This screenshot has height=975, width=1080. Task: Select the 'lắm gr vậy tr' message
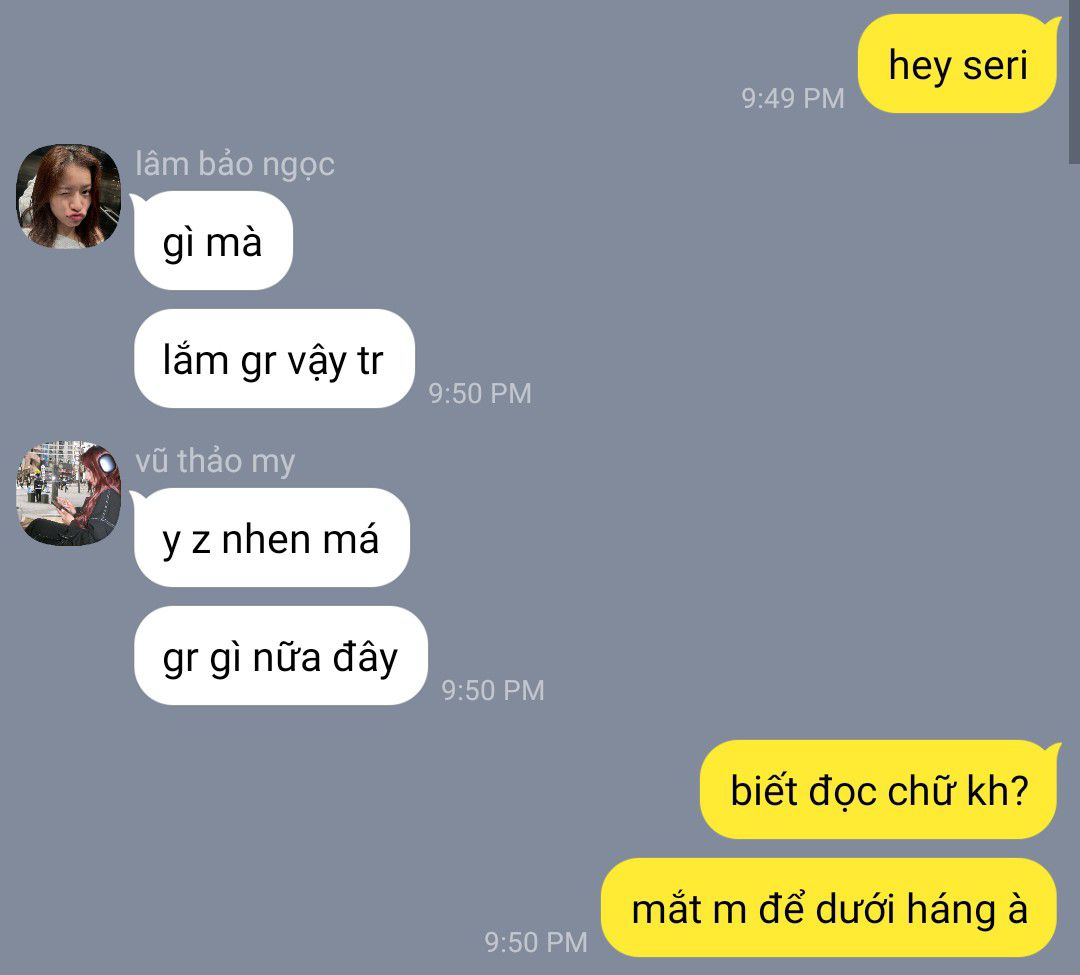coord(274,359)
